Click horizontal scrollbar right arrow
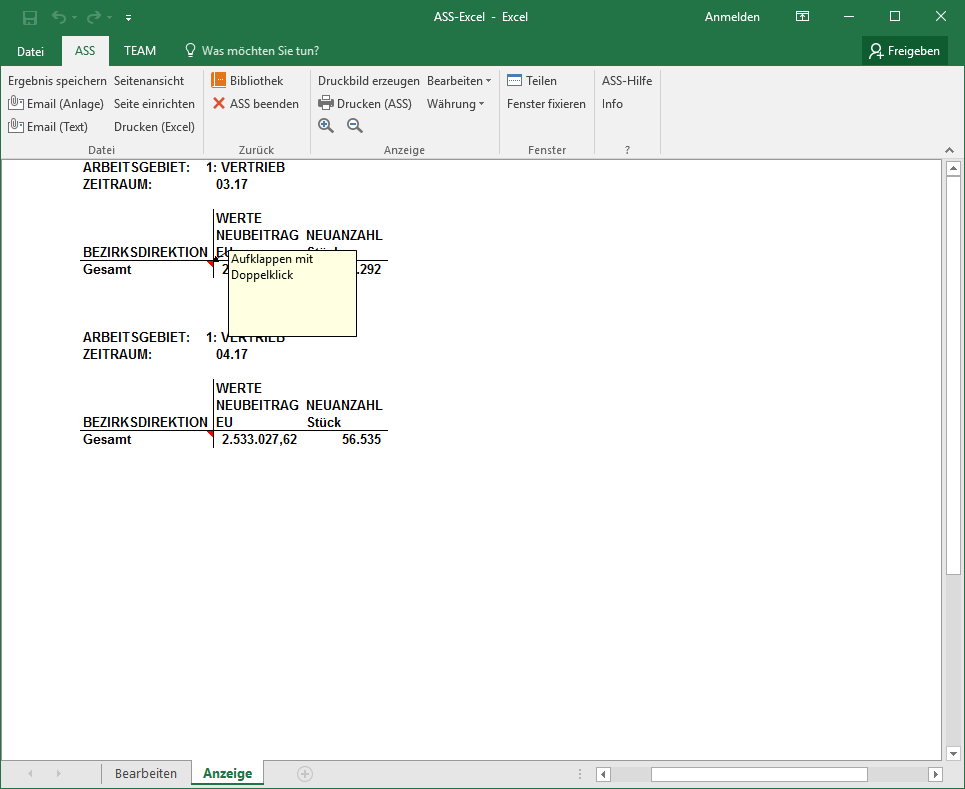Screen dimensions: 965x789 click(935, 774)
